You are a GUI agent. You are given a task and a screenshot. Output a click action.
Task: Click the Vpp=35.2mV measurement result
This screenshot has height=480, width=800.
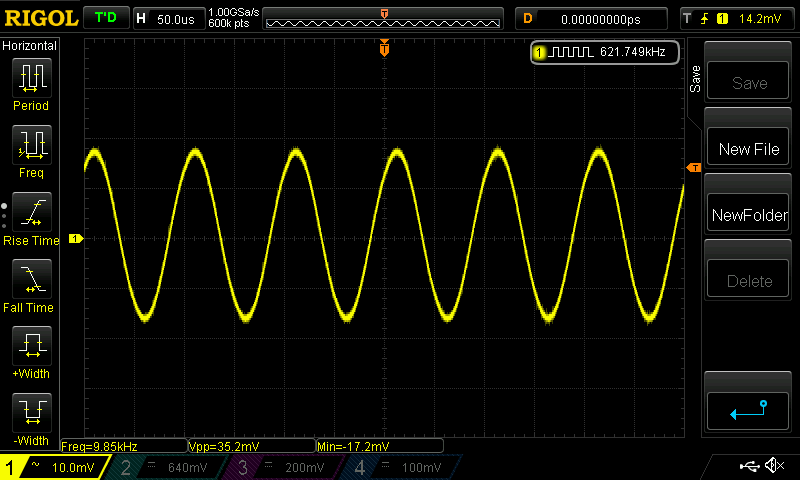point(252,446)
